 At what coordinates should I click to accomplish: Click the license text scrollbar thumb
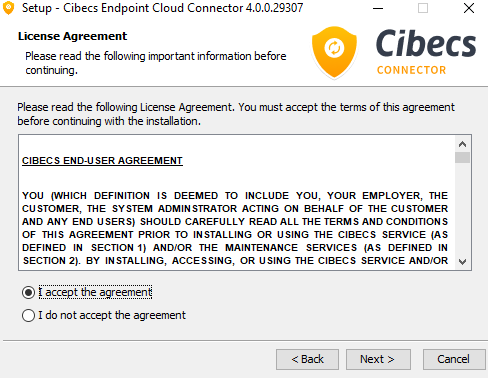coord(462,157)
